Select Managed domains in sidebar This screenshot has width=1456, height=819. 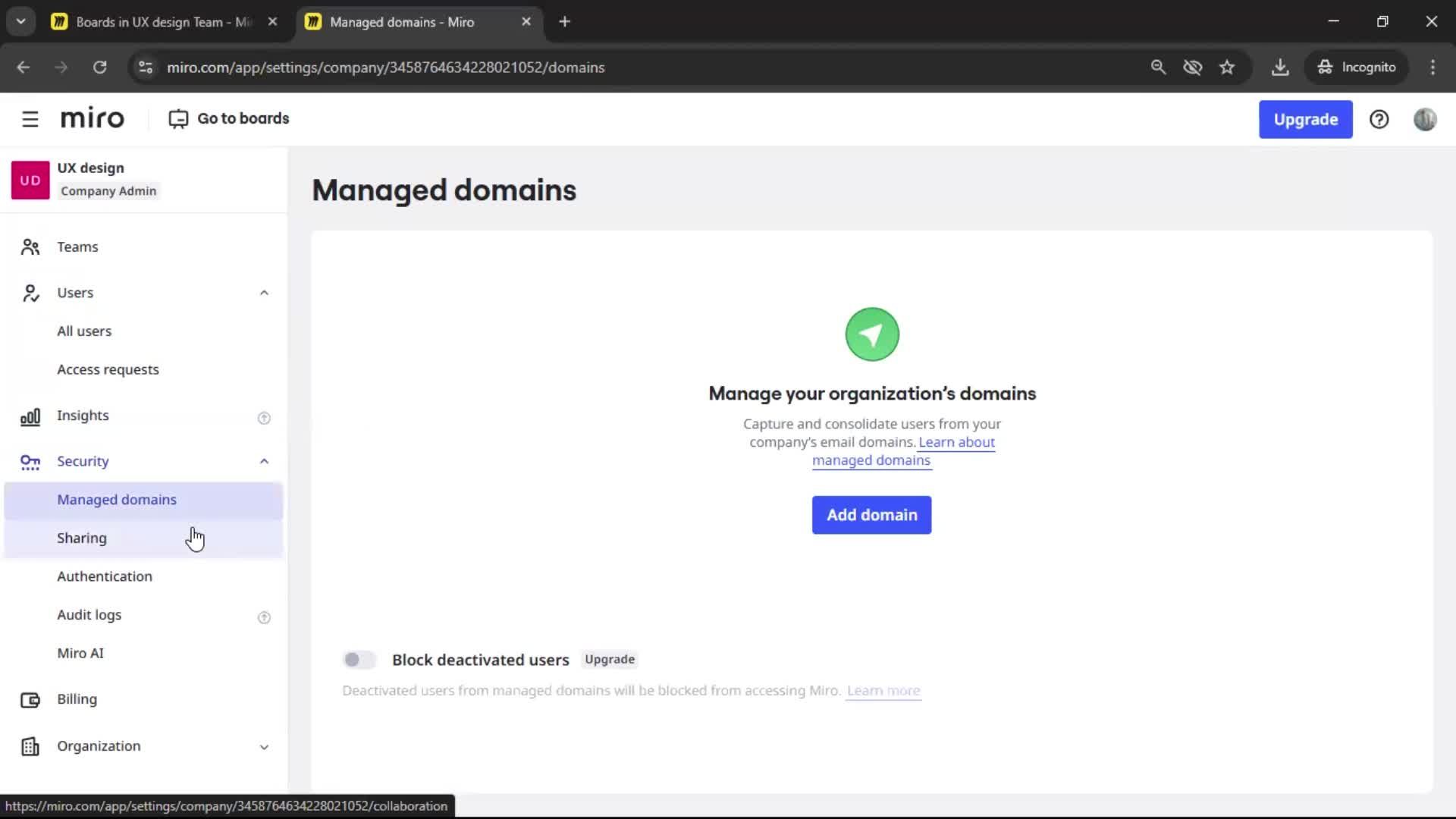click(x=144, y=500)
